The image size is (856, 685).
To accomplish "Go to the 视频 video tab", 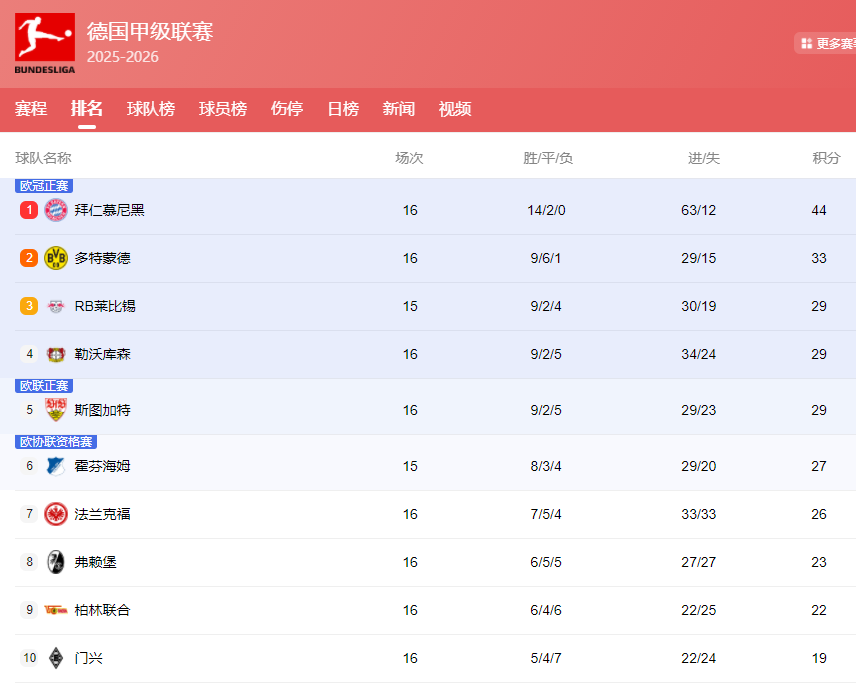I will click(455, 109).
